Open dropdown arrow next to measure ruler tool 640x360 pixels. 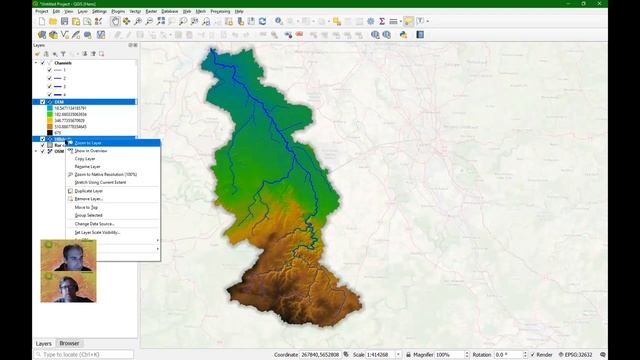point(401,21)
